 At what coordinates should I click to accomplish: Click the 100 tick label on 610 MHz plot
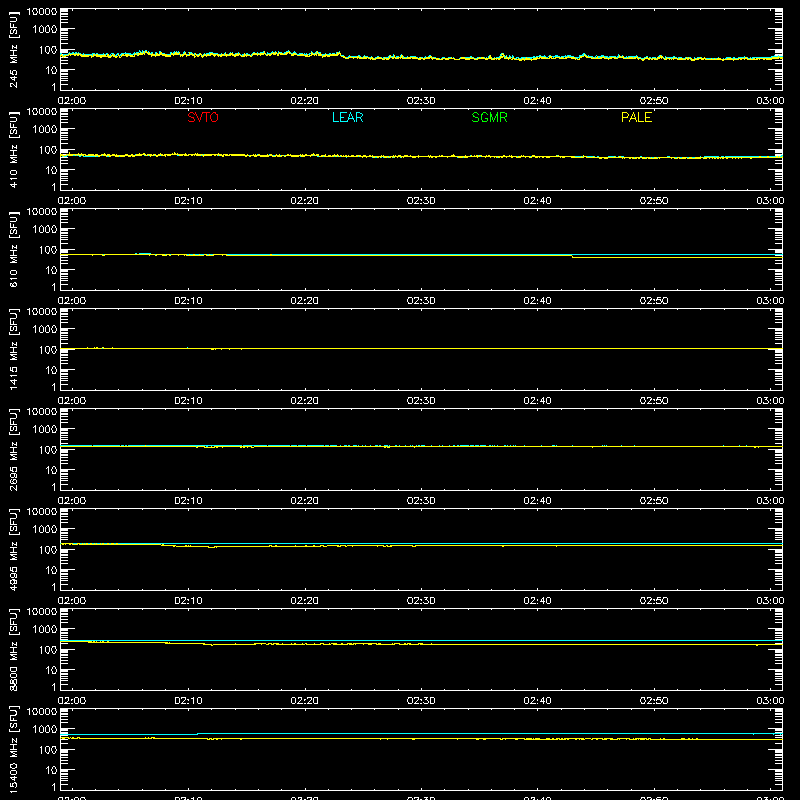pos(48,250)
